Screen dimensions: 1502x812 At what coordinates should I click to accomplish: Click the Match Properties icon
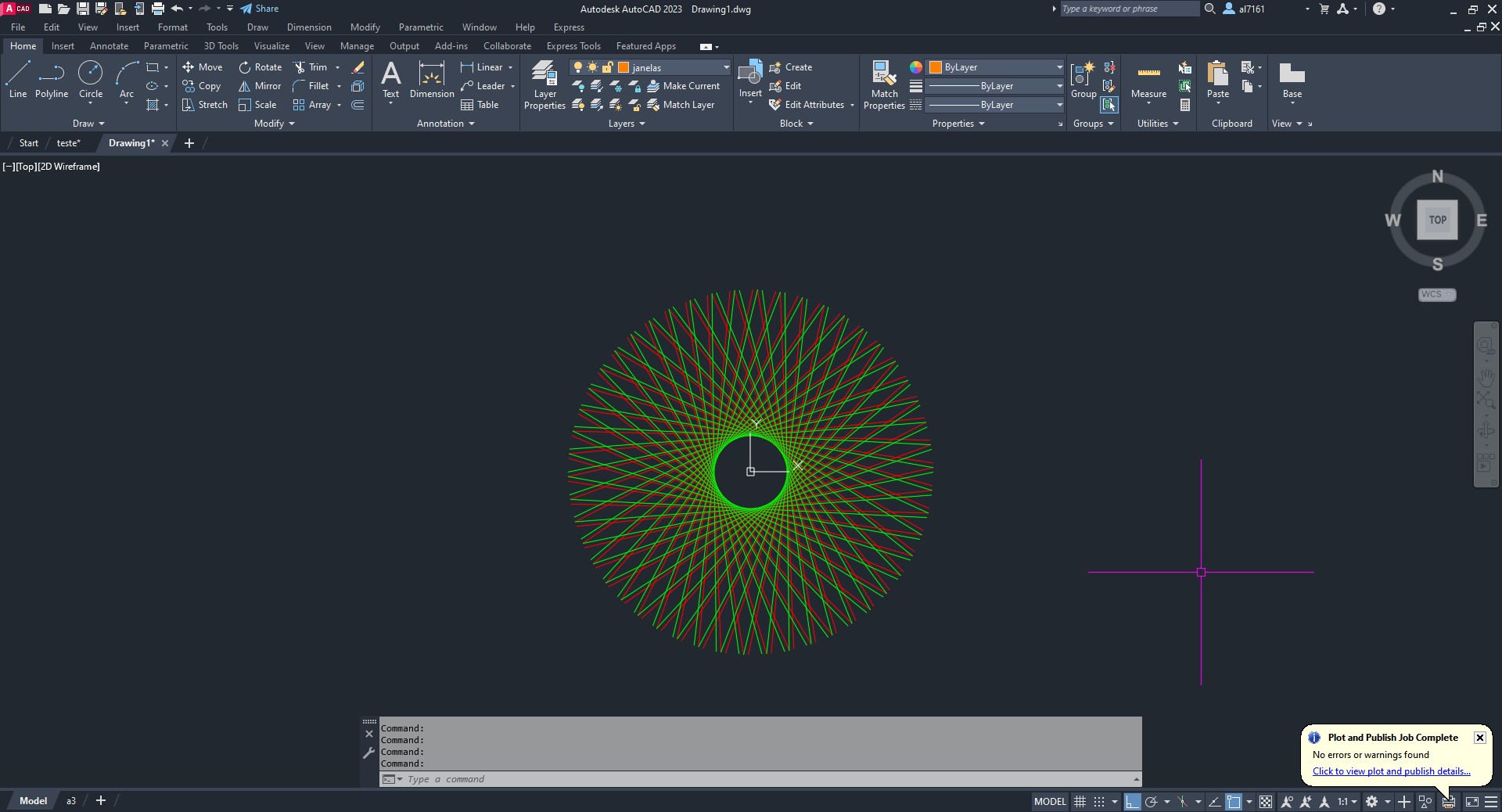pyautogui.click(x=884, y=84)
